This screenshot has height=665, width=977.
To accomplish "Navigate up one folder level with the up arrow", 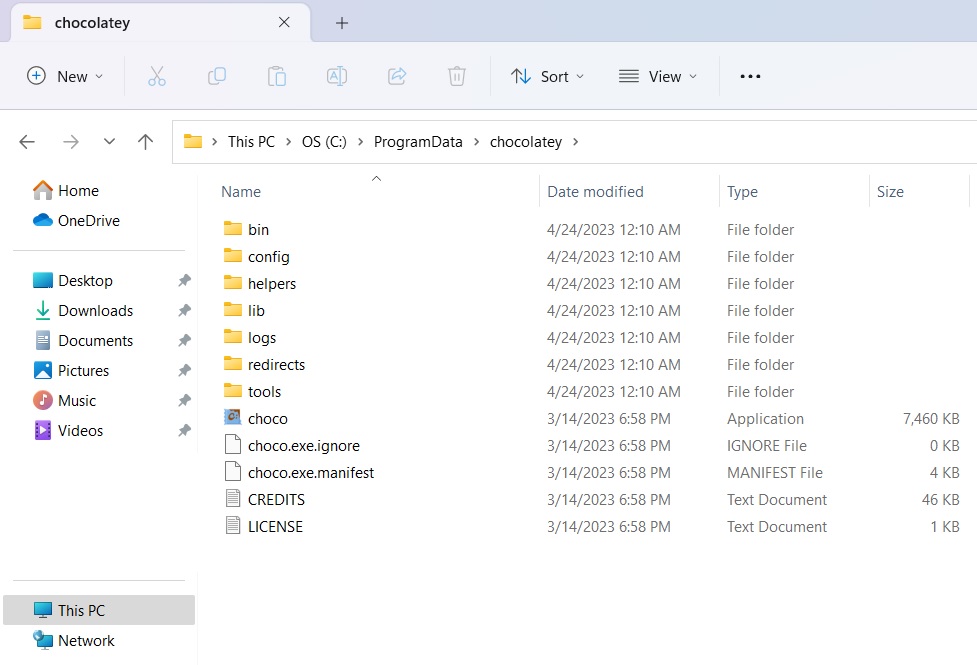I will (144, 141).
